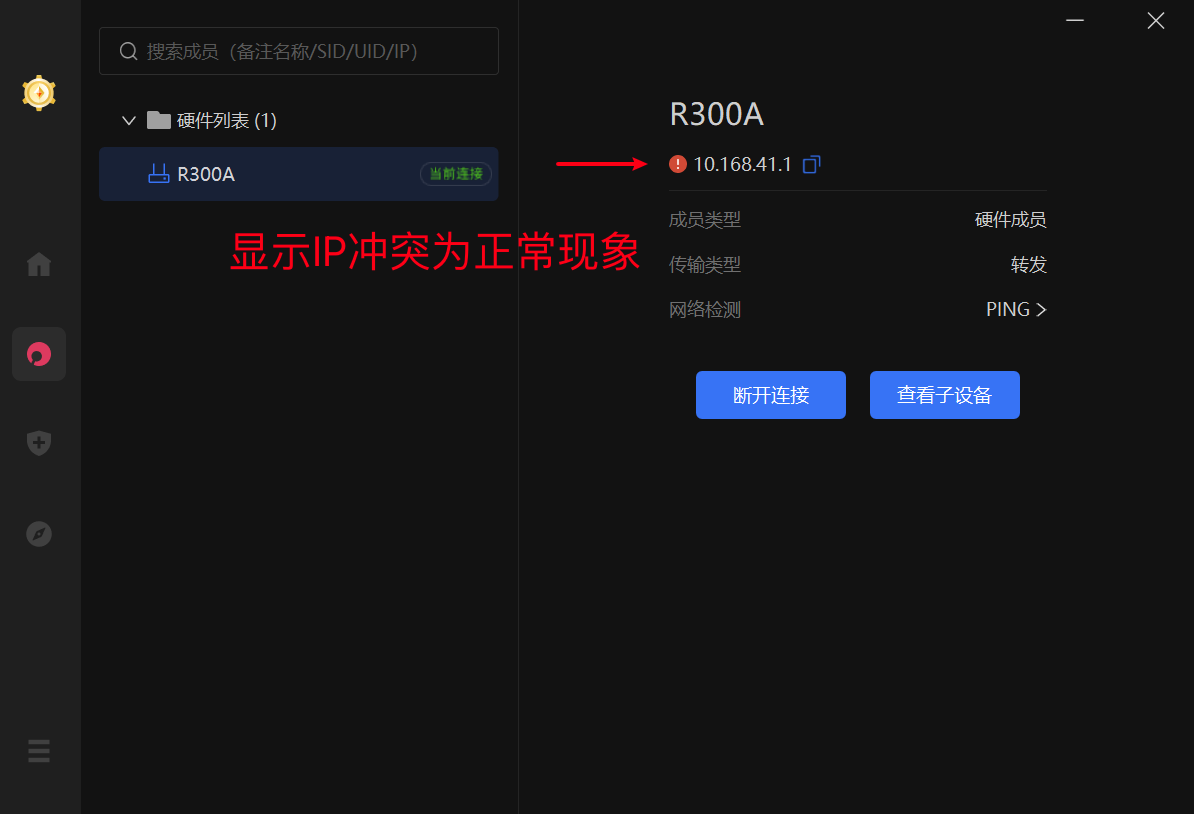Click the router icon next to R300A
Viewport: 1194px width, 814px height.
[158, 173]
